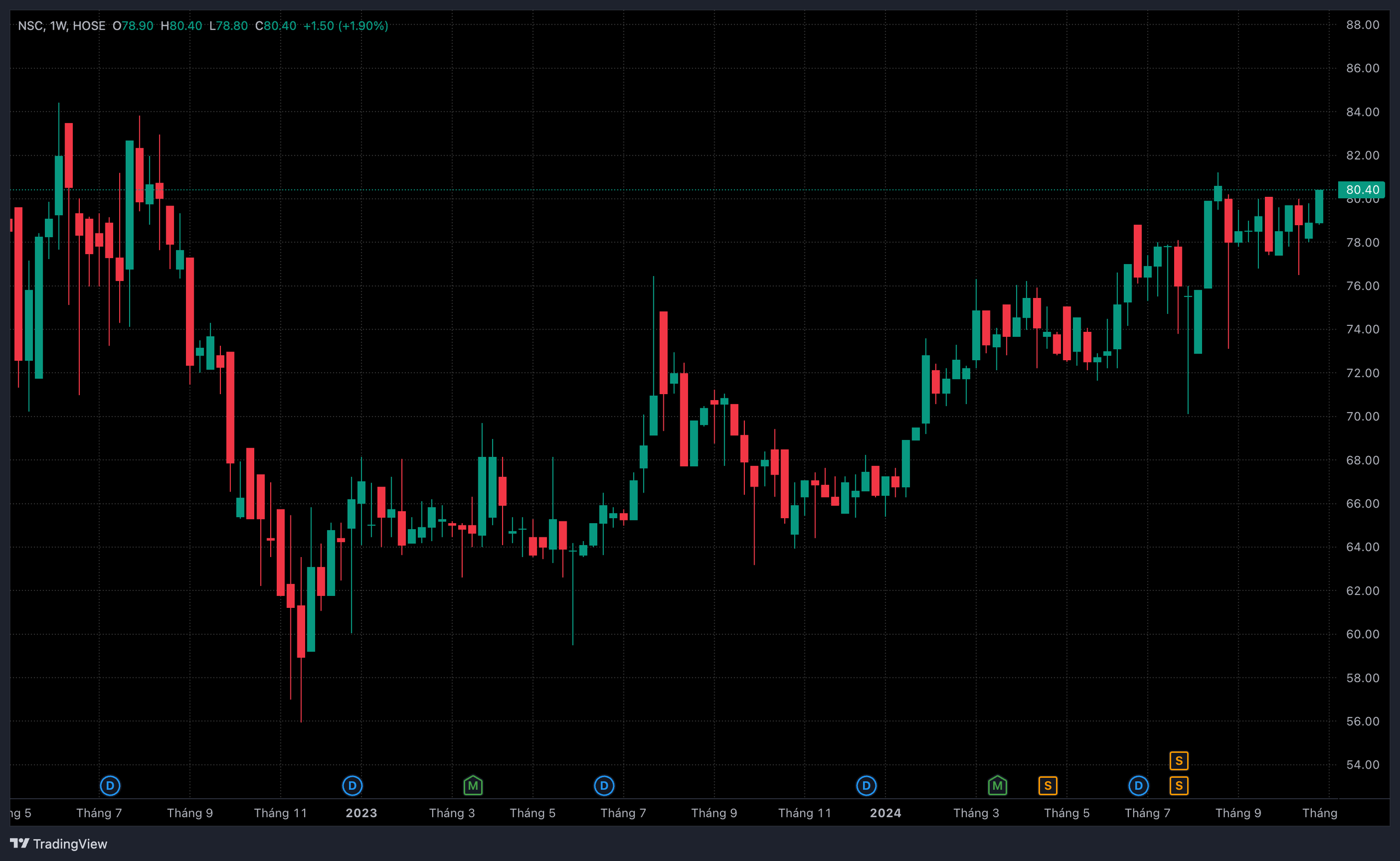Click the Tháng 11 label right before 2023
The height and width of the screenshot is (861, 1400).
[x=280, y=812]
